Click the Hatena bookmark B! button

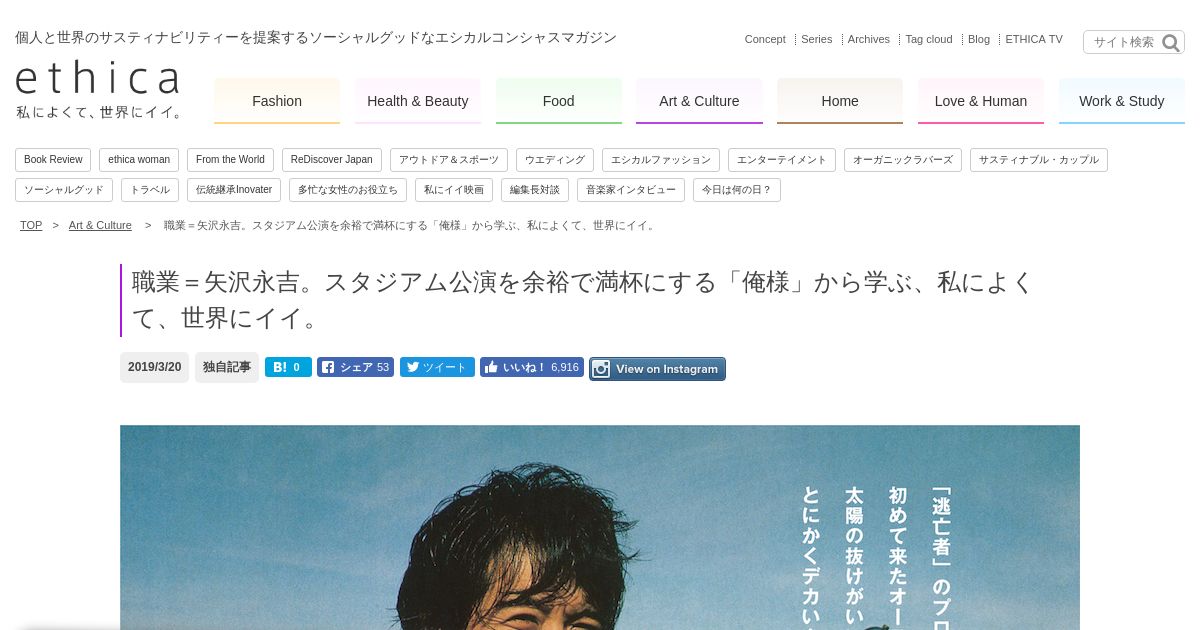click(x=288, y=367)
